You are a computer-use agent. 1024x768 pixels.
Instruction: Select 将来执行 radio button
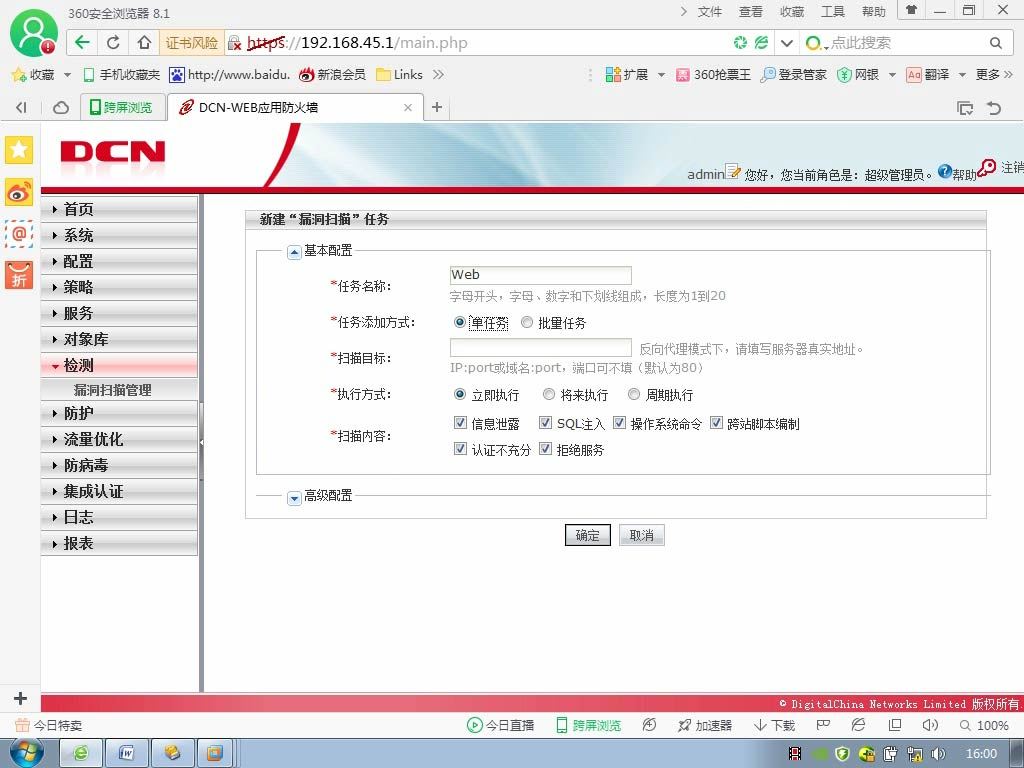[549, 394]
